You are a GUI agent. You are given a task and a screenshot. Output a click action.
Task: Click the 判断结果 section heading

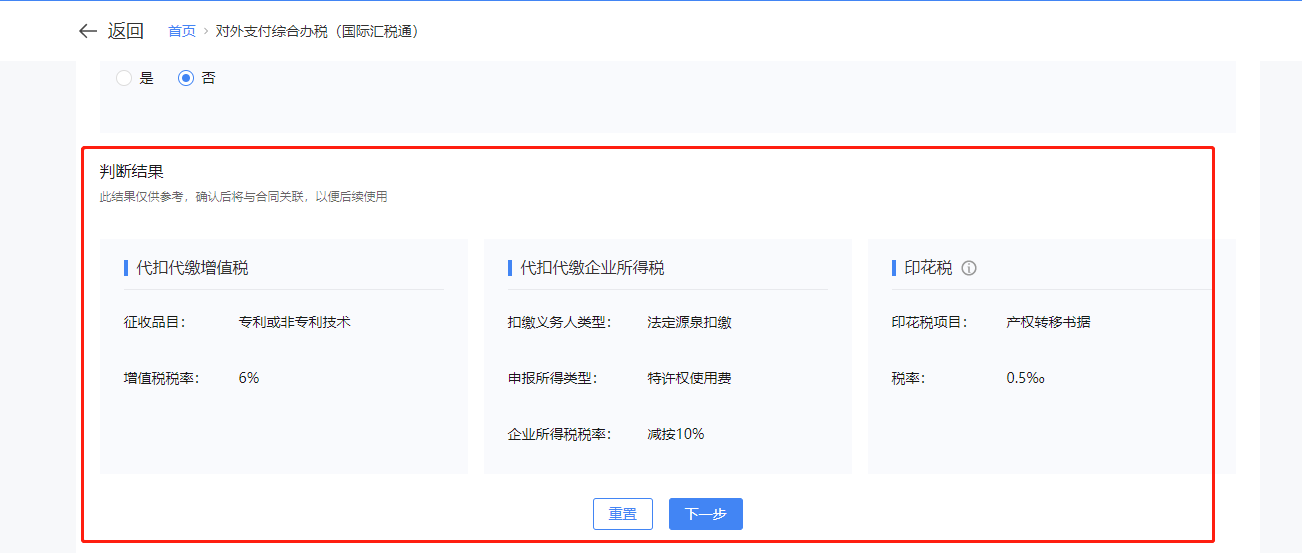click(x=131, y=172)
